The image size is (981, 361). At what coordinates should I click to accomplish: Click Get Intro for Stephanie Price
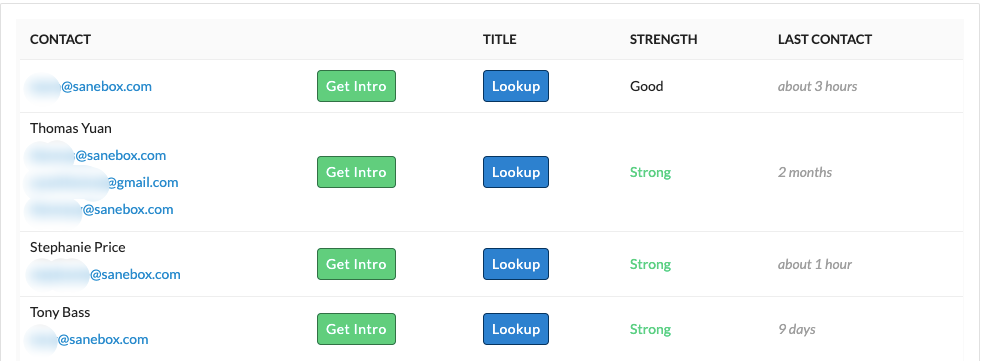356,264
